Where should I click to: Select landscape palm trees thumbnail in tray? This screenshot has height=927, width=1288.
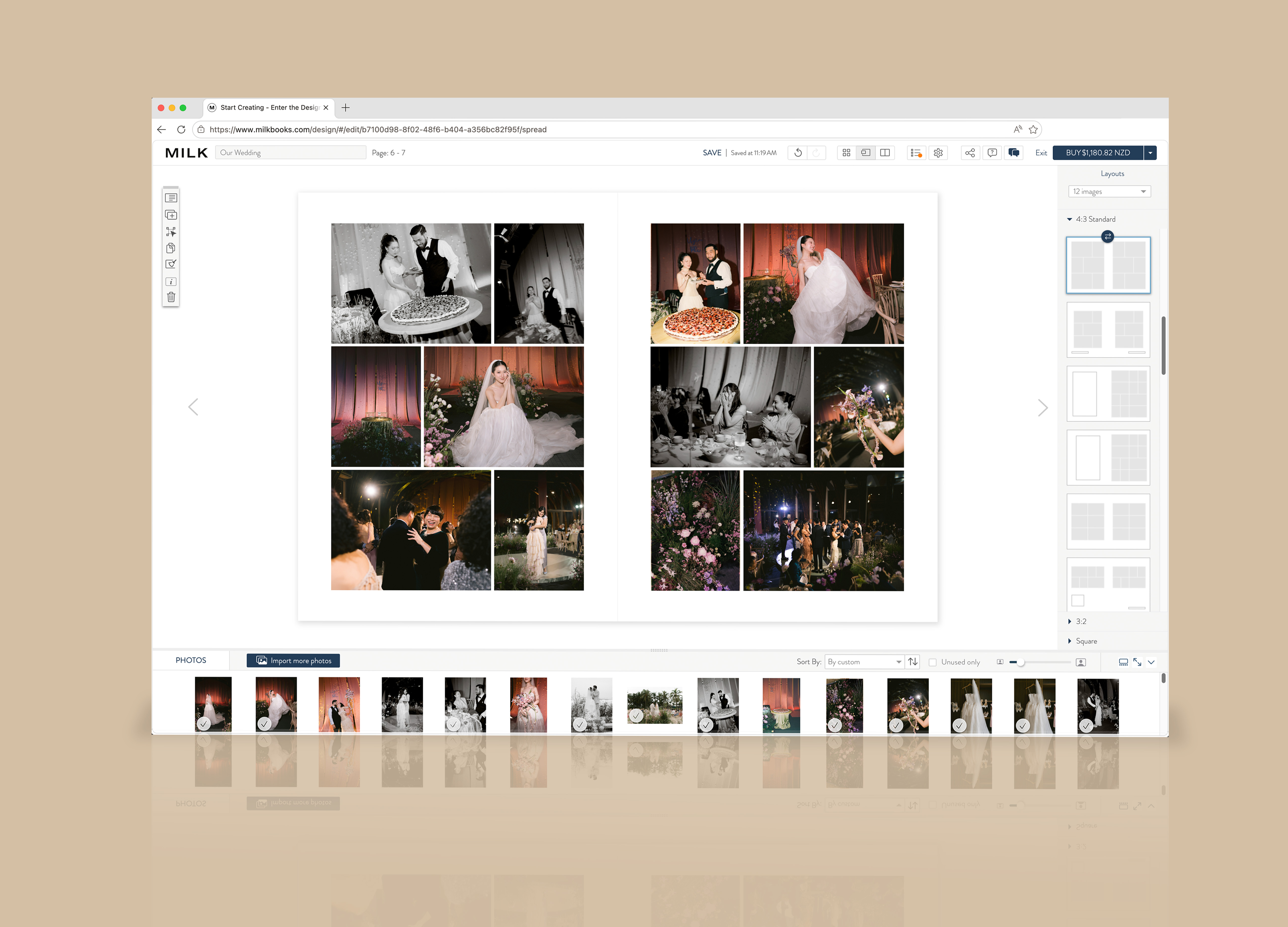point(655,706)
